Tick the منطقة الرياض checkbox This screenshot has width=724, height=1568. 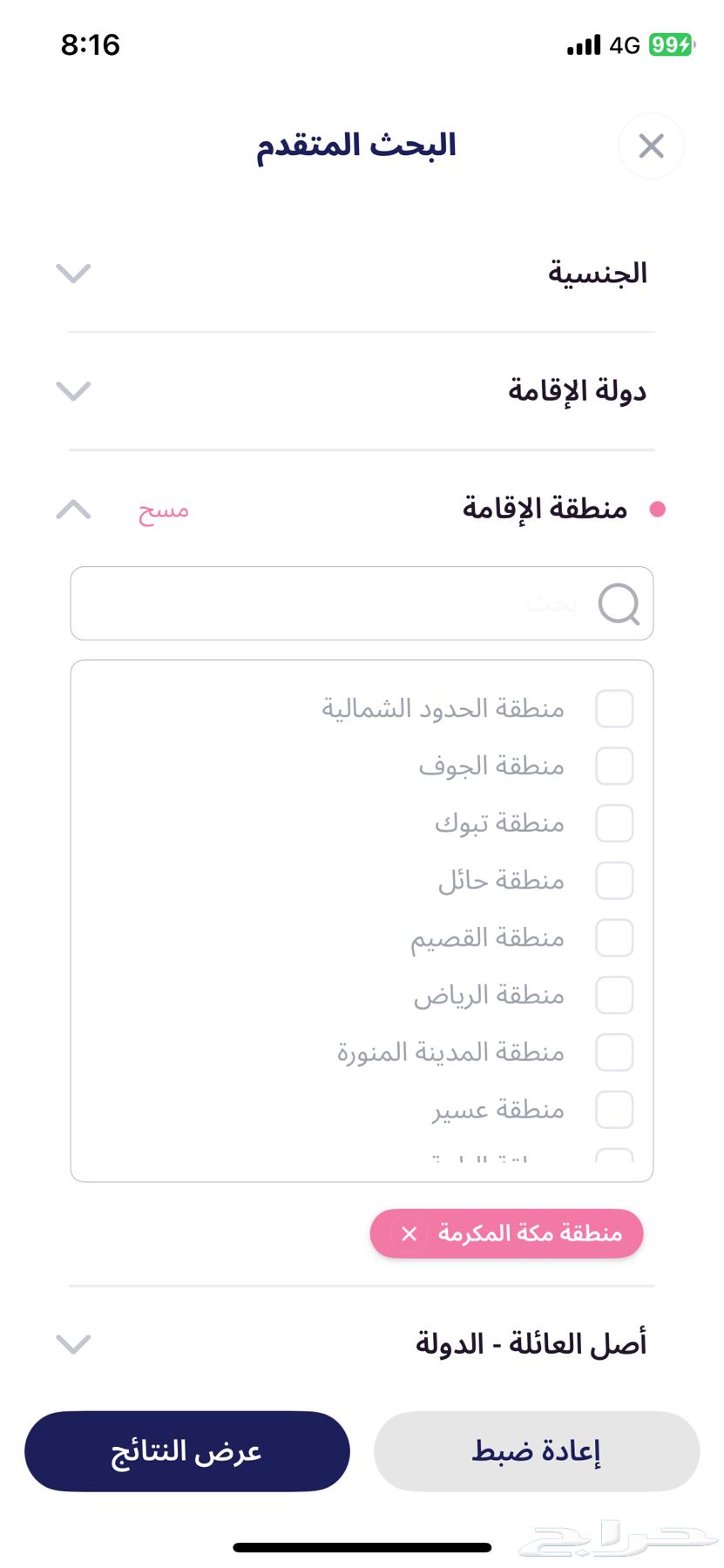(614, 995)
